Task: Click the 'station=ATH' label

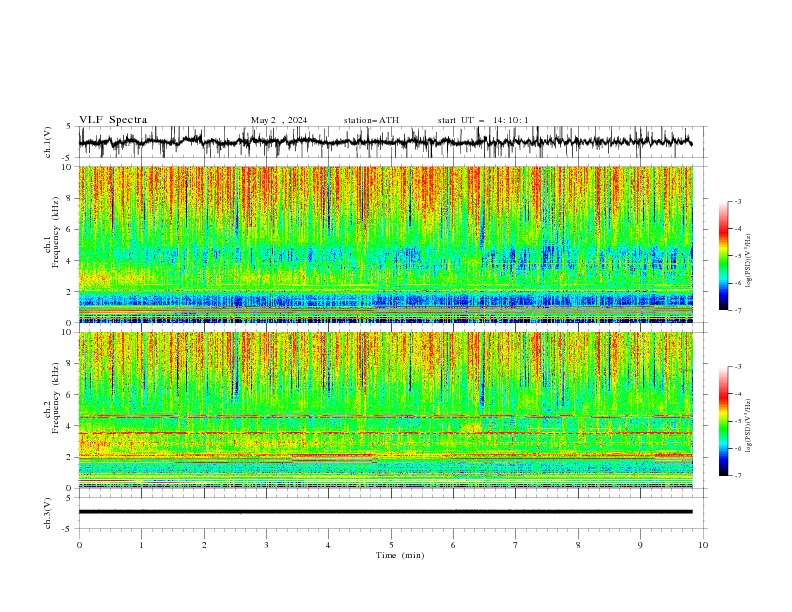Action: (x=371, y=120)
